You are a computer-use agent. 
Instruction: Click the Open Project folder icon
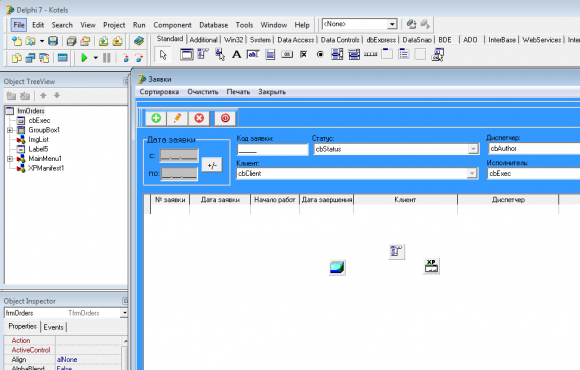[85, 41]
